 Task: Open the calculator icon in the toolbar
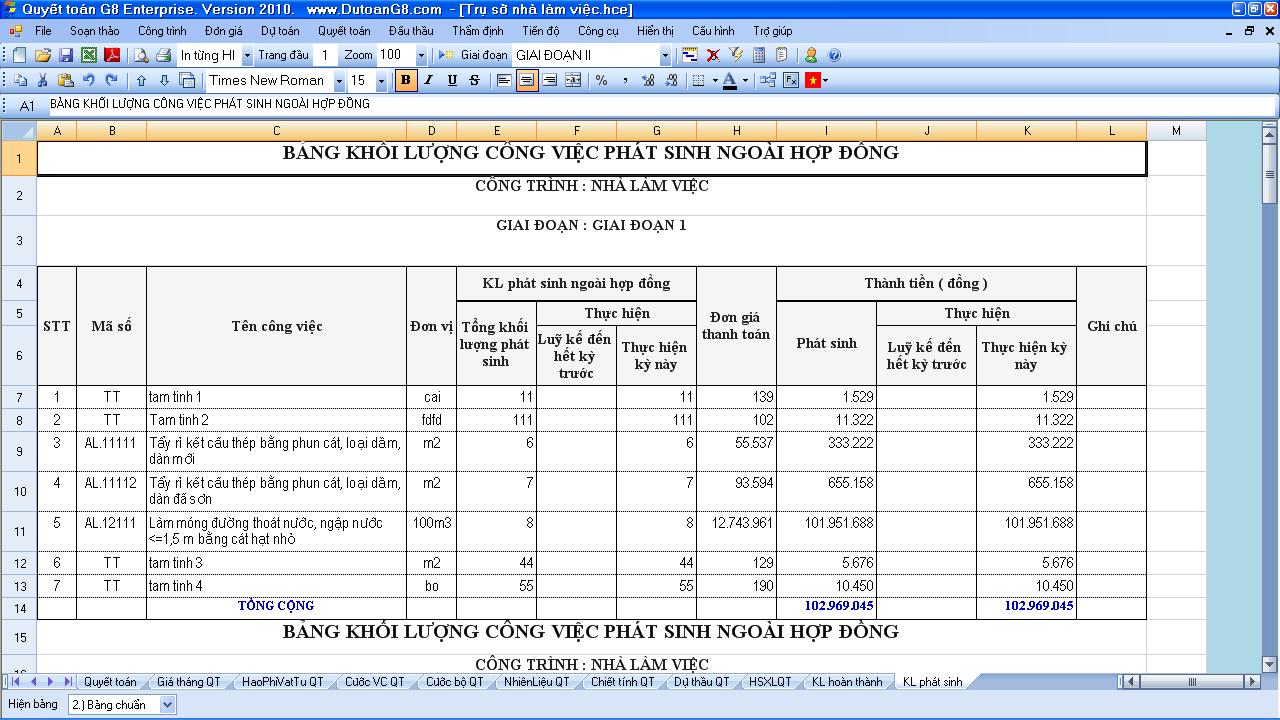click(759, 56)
